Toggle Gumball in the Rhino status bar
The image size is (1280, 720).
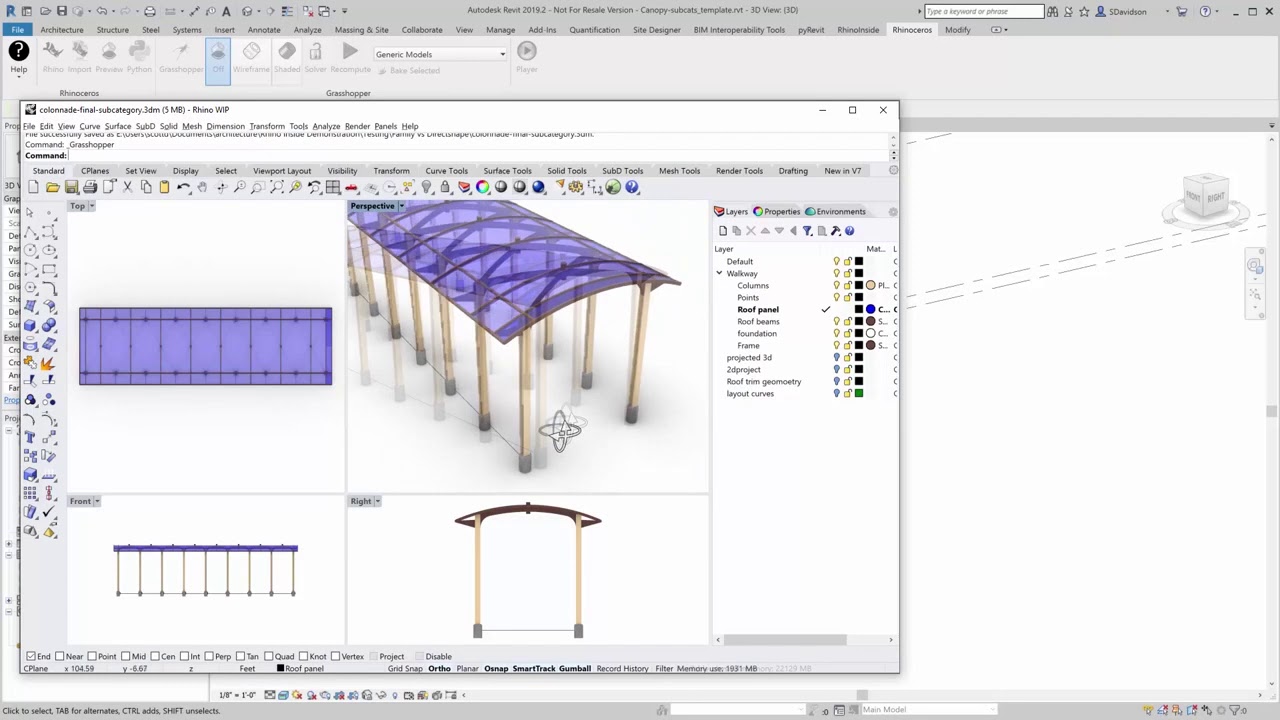[575, 669]
